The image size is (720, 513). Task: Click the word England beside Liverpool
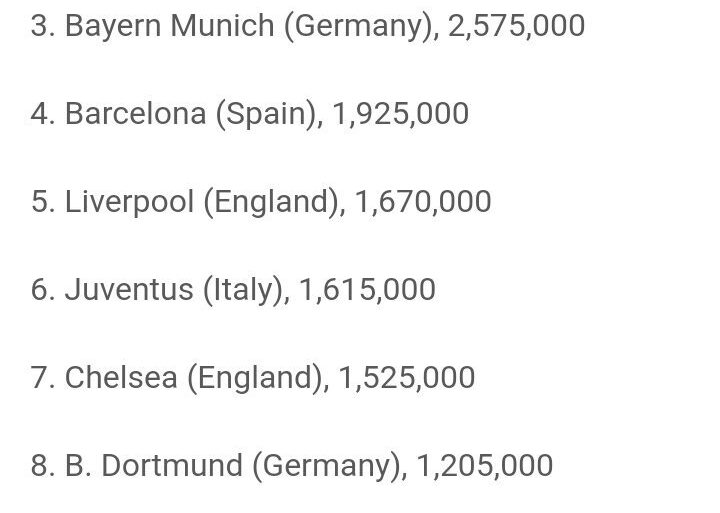click(270, 201)
